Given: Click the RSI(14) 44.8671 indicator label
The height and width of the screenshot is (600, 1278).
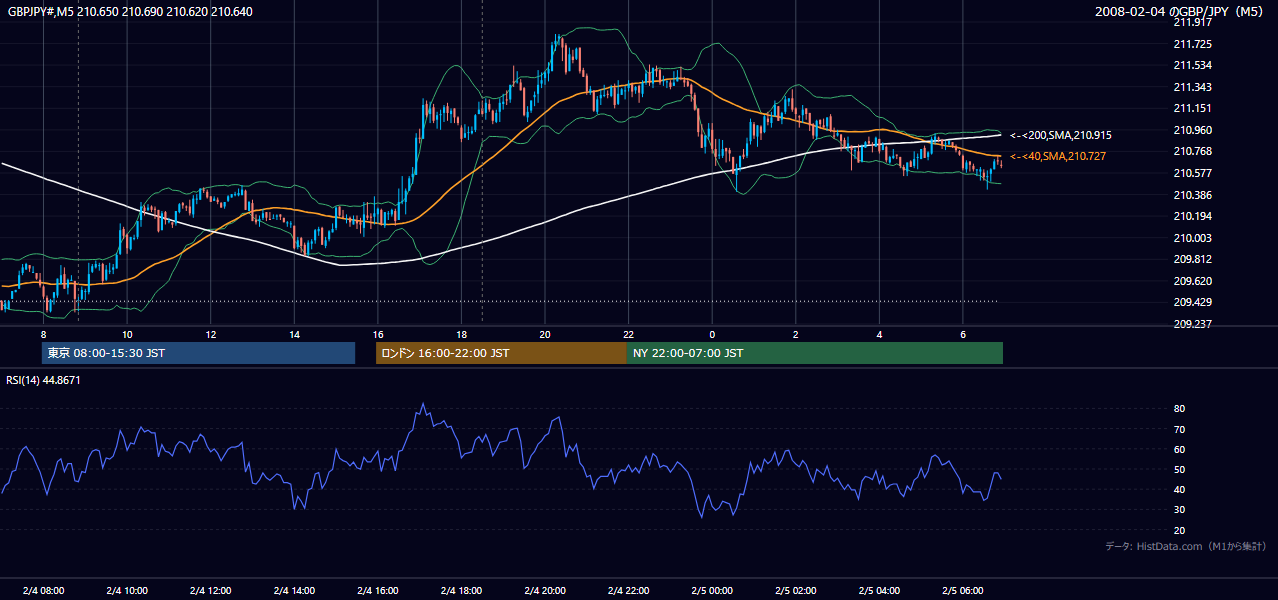Looking at the screenshot, I should click(x=44, y=380).
